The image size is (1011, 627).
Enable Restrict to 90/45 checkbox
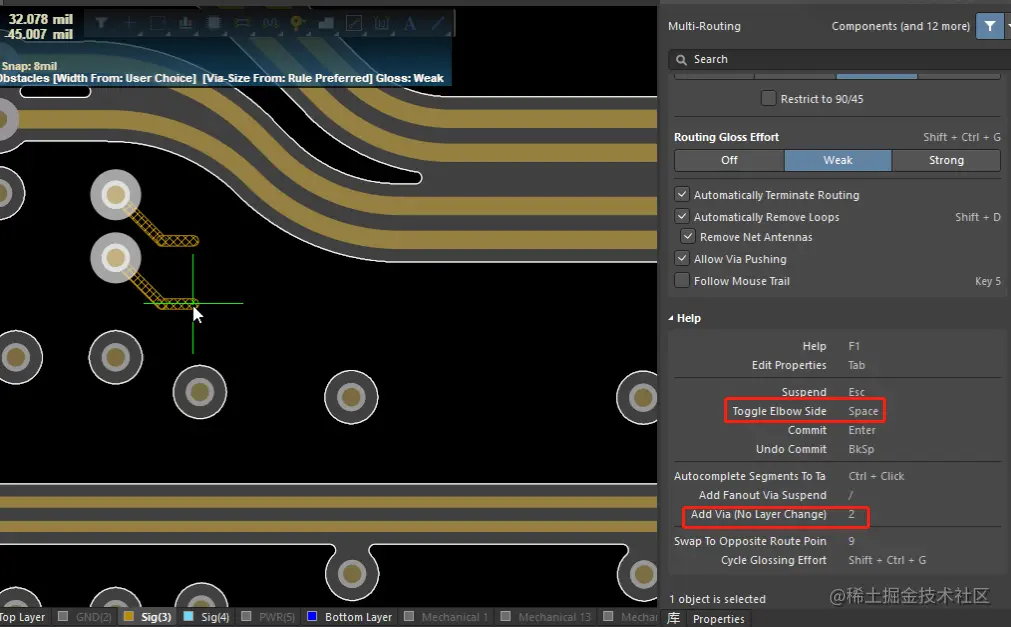point(768,98)
